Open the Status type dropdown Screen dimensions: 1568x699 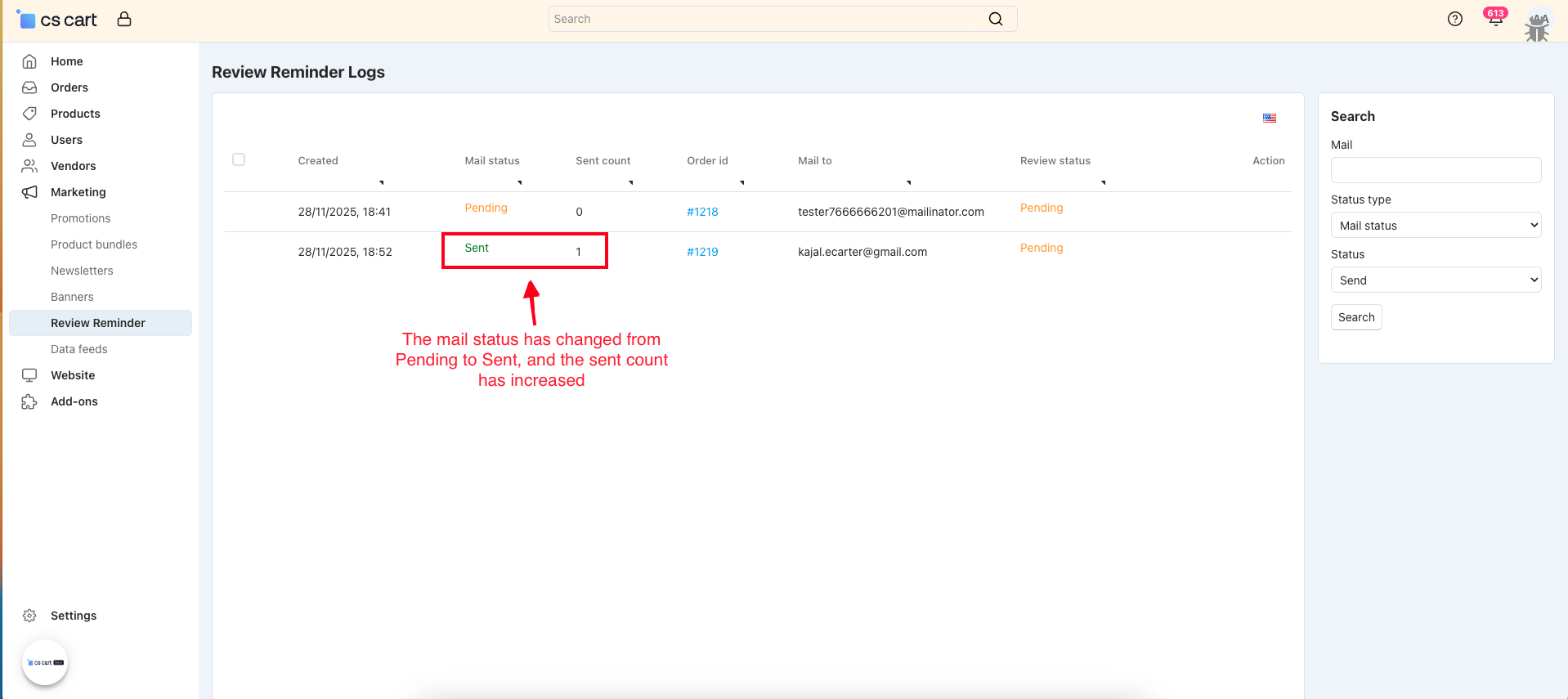1436,226
